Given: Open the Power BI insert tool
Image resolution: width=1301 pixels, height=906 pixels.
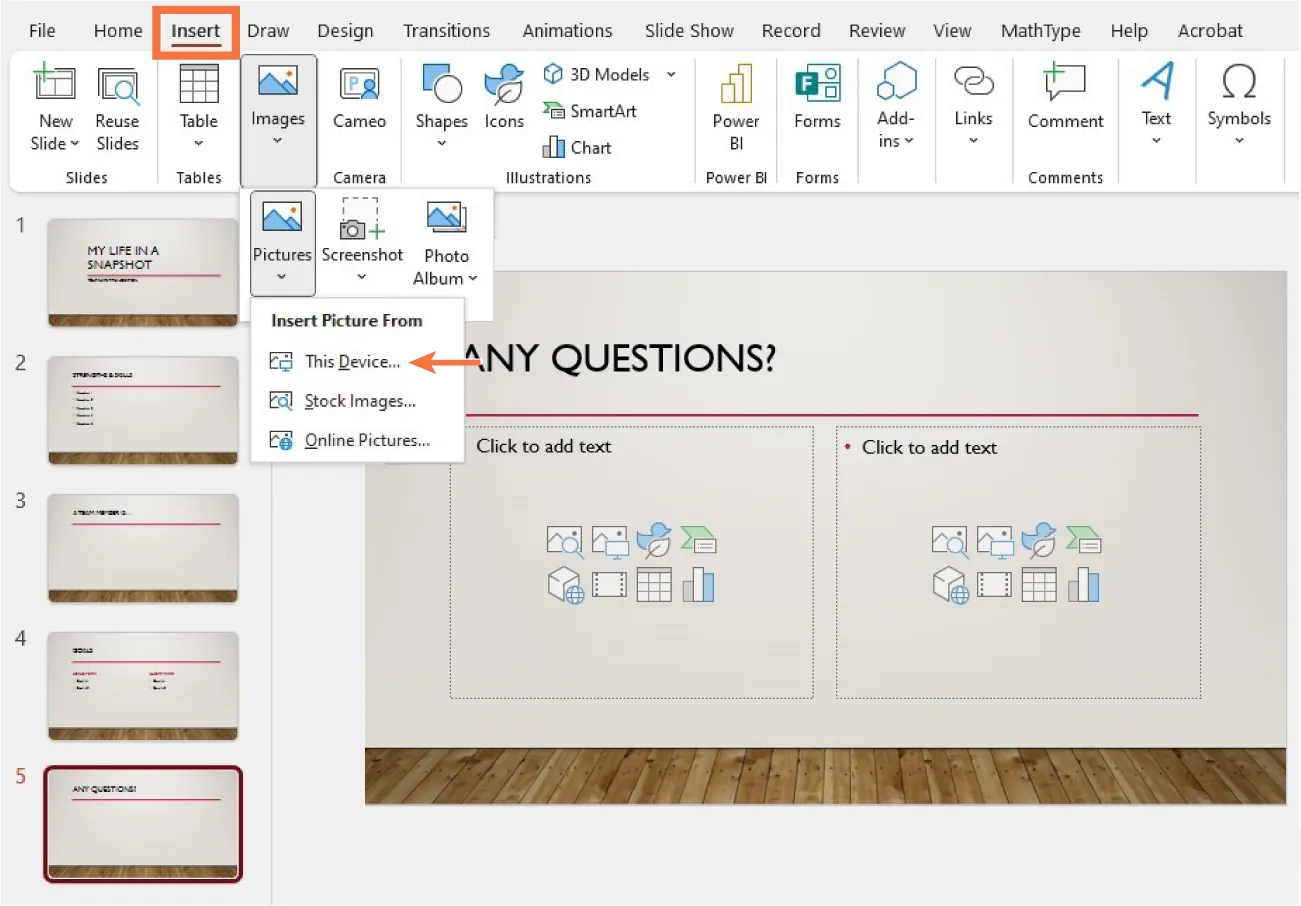Looking at the screenshot, I should tap(735, 105).
